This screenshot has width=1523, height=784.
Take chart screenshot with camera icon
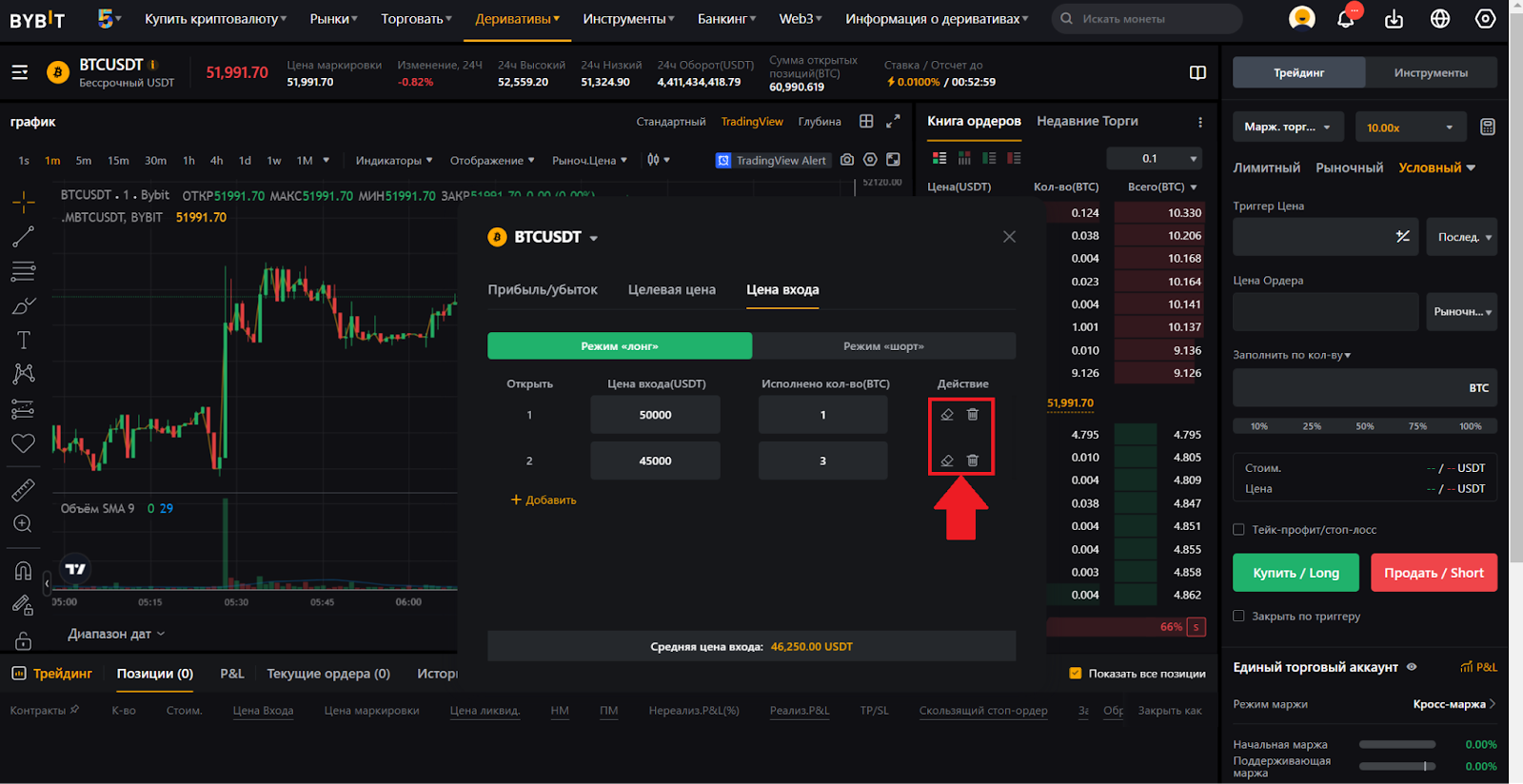click(x=847, y=160)
